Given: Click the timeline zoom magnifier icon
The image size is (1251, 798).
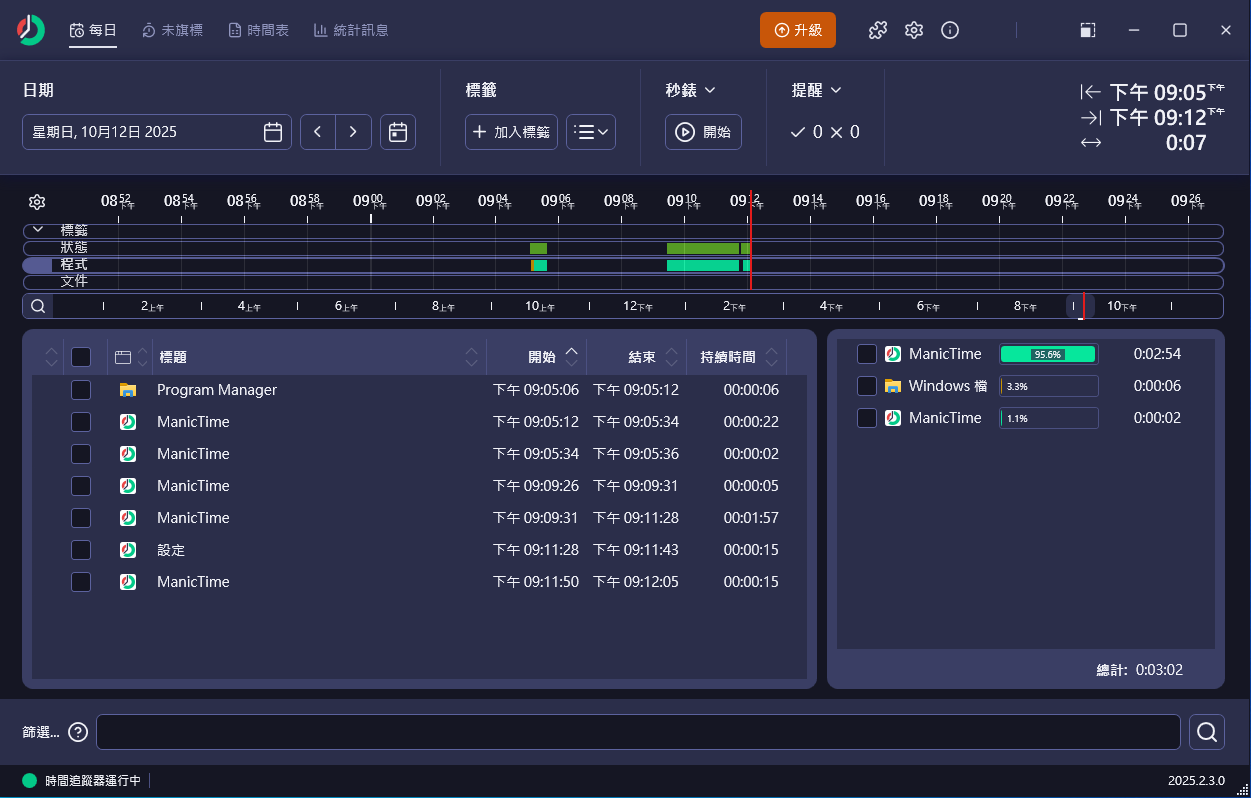Looking at the screenshot, I should coord(37,306).
